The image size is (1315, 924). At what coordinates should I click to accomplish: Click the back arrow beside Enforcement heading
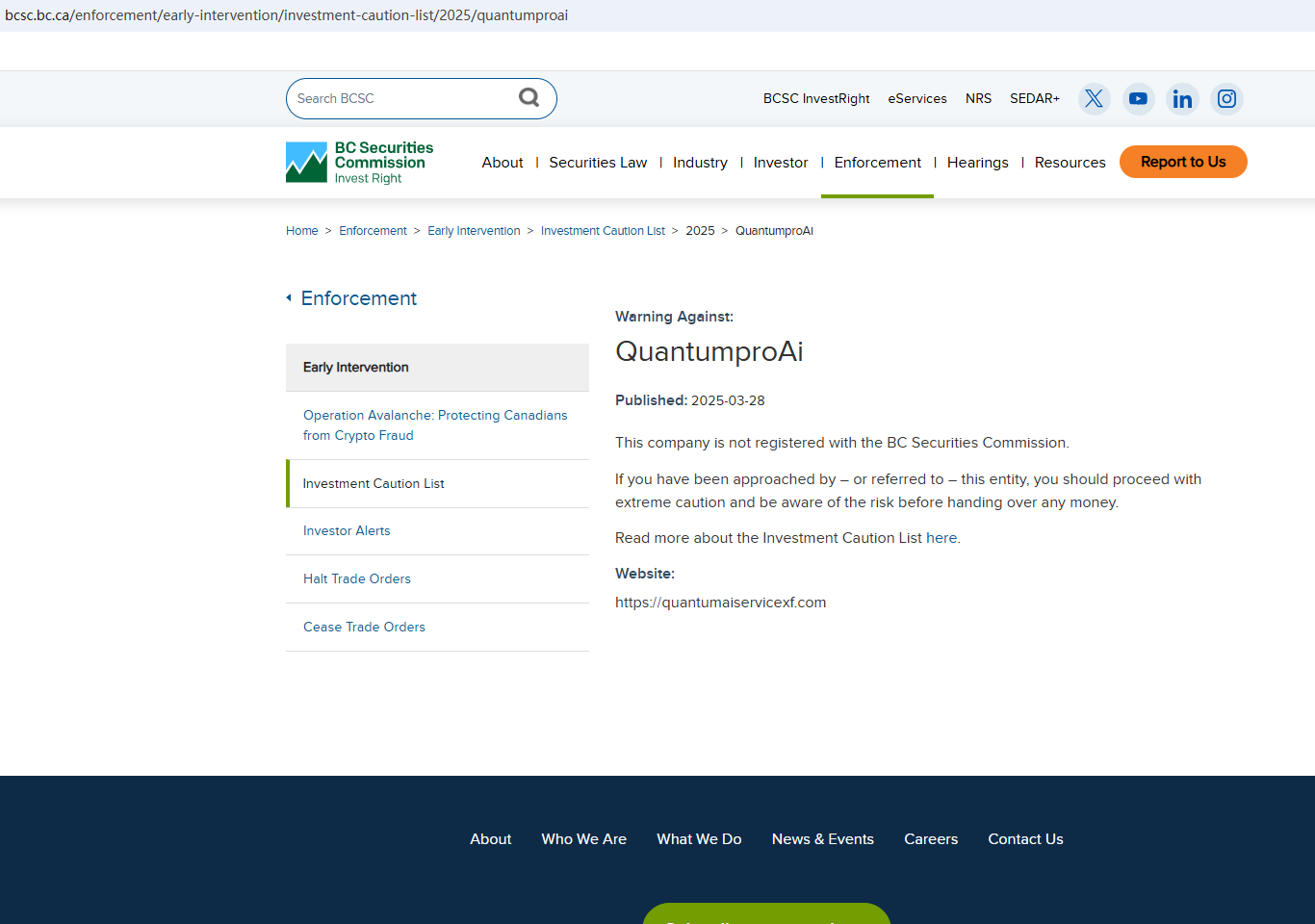click(x=289, y=298)
